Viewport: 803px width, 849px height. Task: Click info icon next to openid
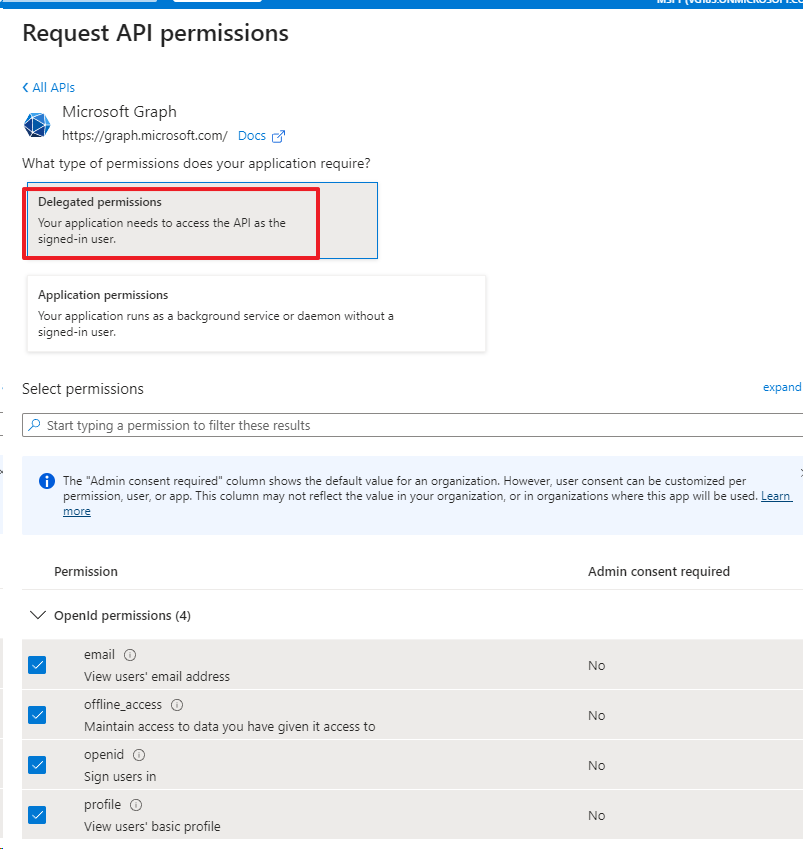(139, 755)
